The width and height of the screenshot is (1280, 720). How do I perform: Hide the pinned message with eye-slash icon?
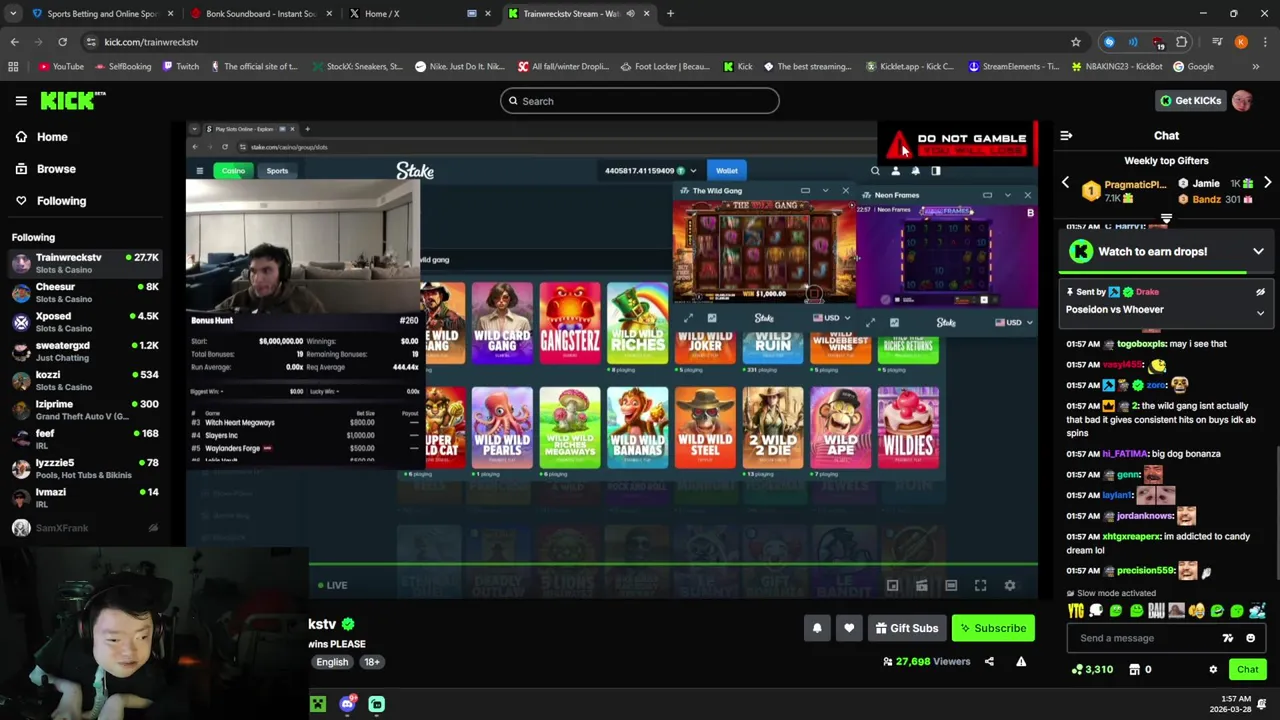point(1260,292)
